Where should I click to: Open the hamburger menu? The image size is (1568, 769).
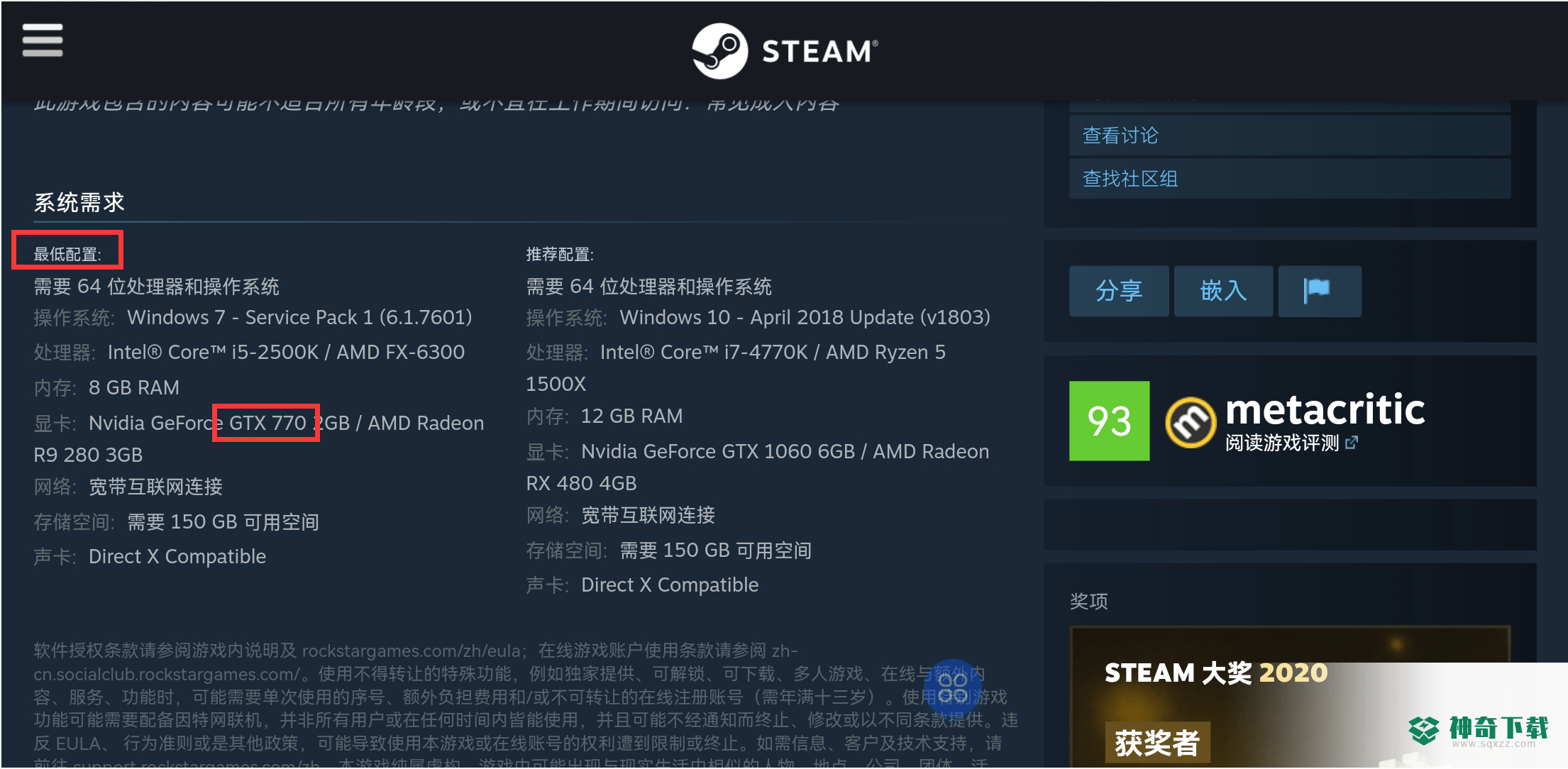click(43, 40)
